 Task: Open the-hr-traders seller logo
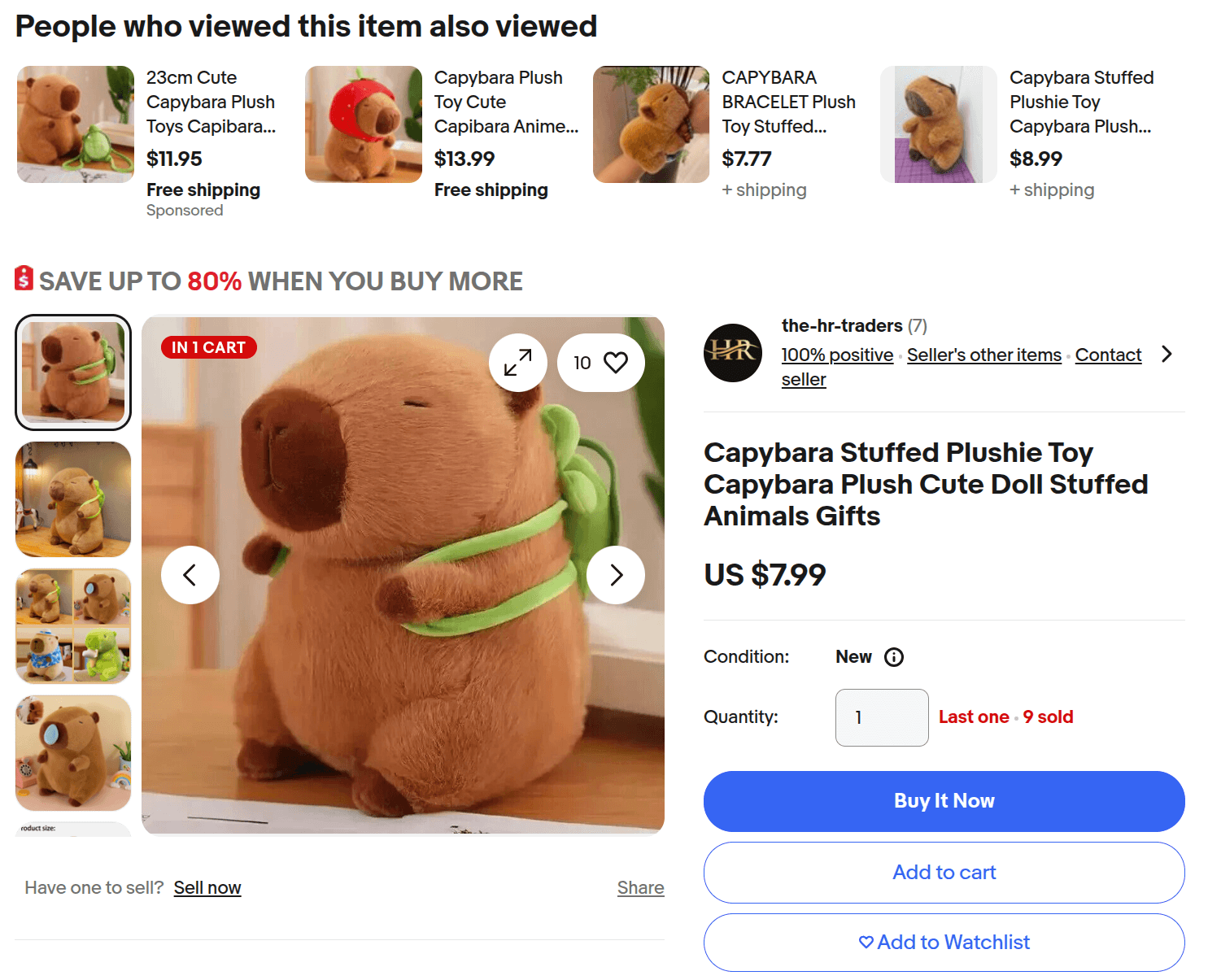click(x=733, y=353)
